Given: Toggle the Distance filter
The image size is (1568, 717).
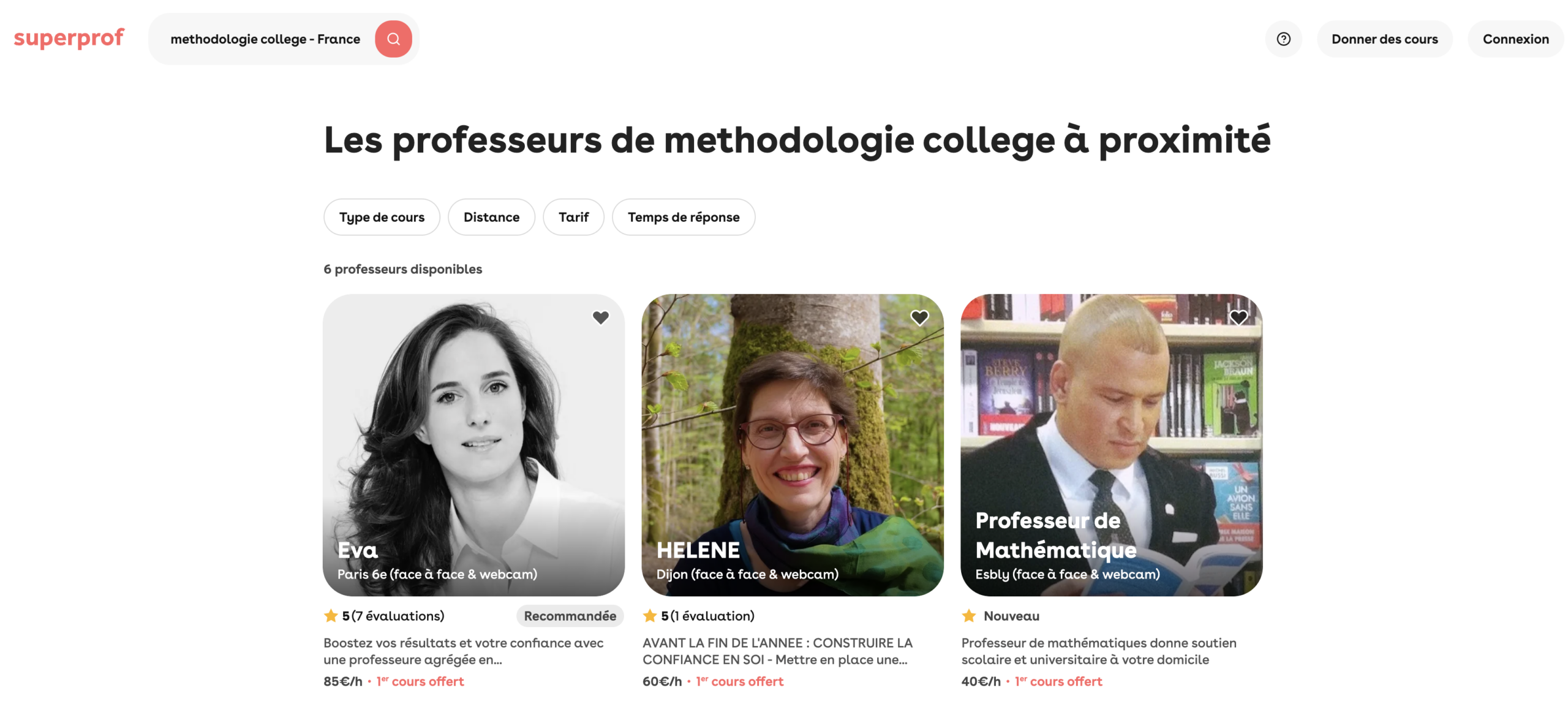Looking at the screenshot, I should (x=491, y=217).
